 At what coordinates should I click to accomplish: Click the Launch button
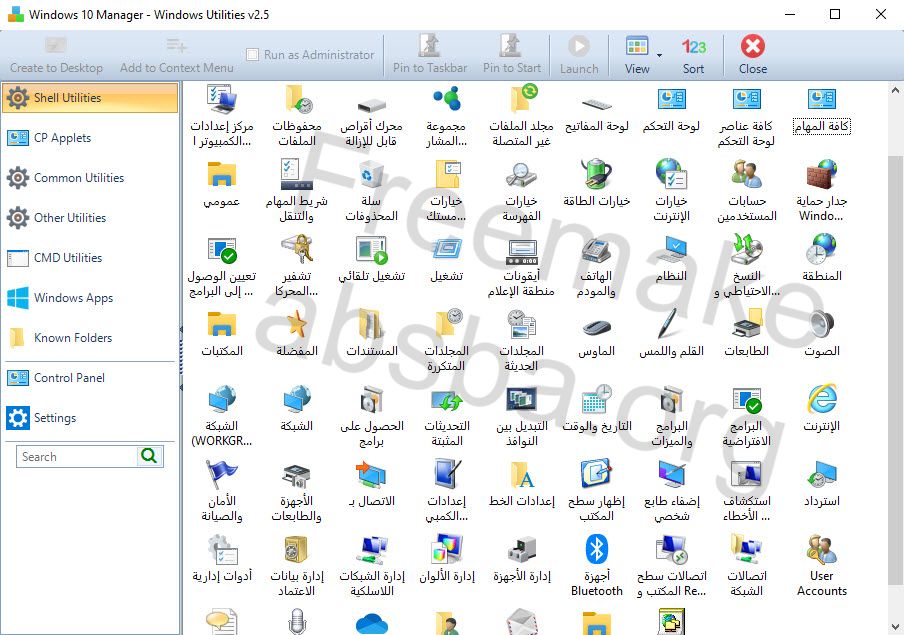pyautogui.click(x=579, y=55)
